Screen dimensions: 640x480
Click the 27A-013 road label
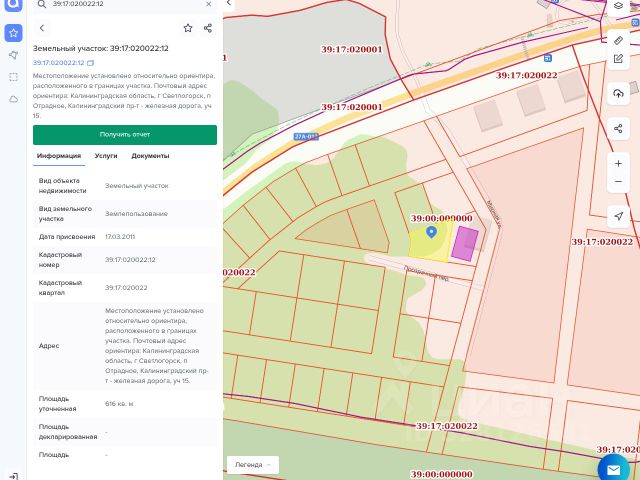point(306,136)
